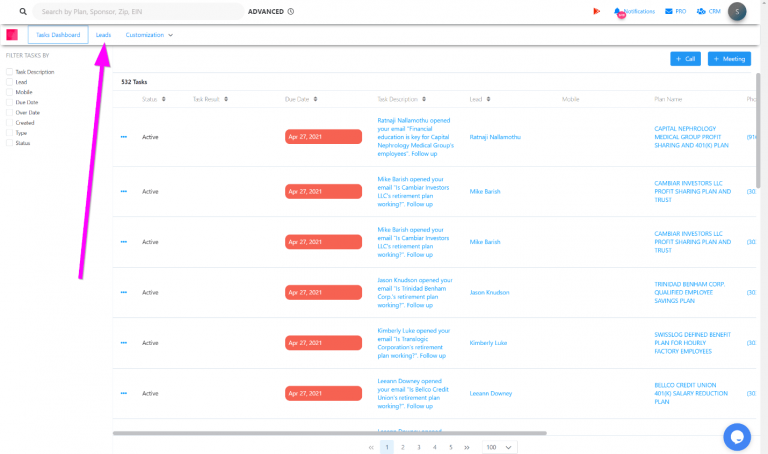Check the Due Date filter
The height and width of the screenshot is (454, 768).
coord(10,102)
